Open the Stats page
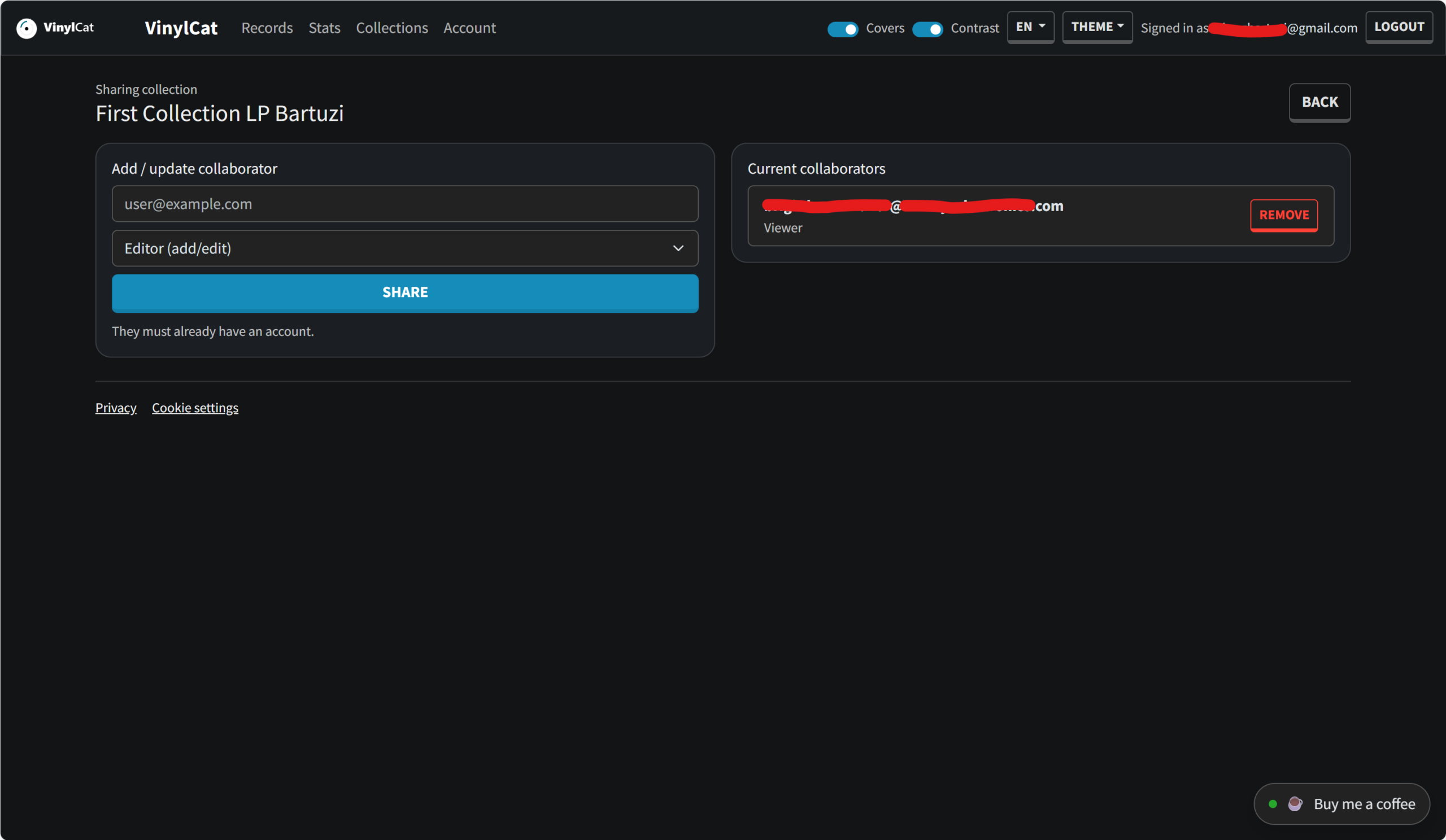 pos(324,28)
